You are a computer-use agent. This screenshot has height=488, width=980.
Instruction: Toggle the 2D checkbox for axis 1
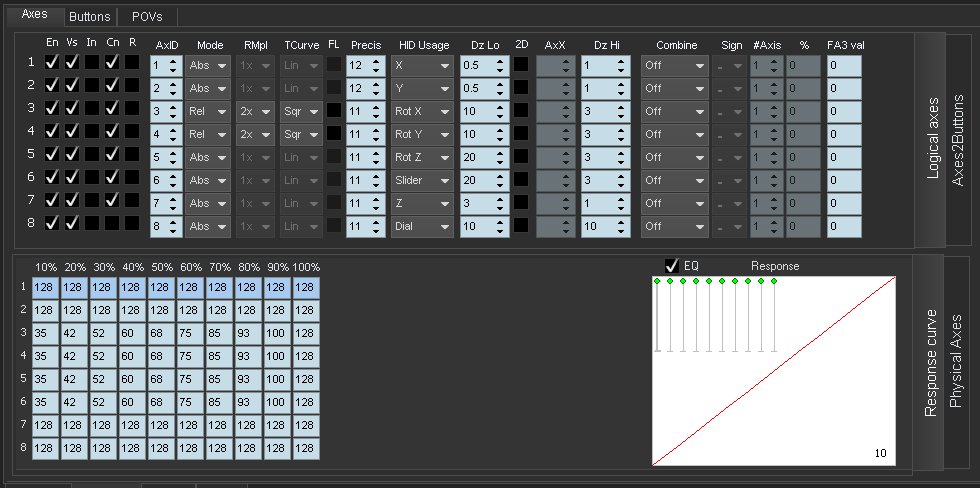pos(521,63)
